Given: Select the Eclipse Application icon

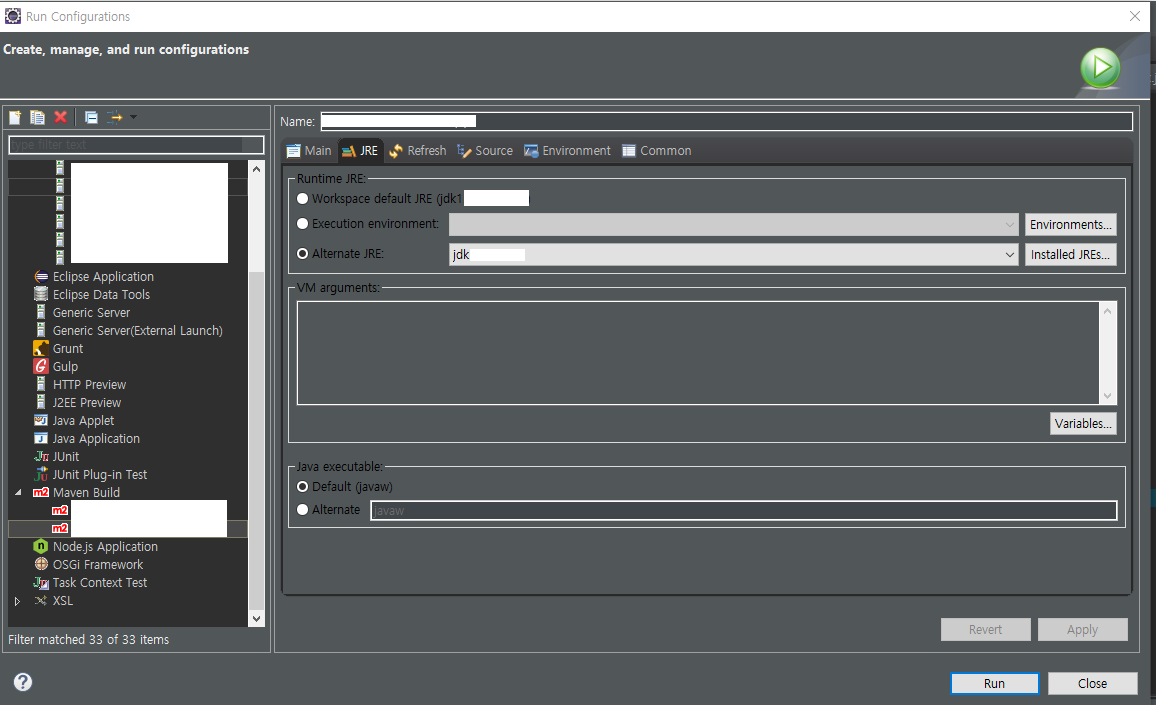Looking at the screenshot, I should tap(41, 277).
